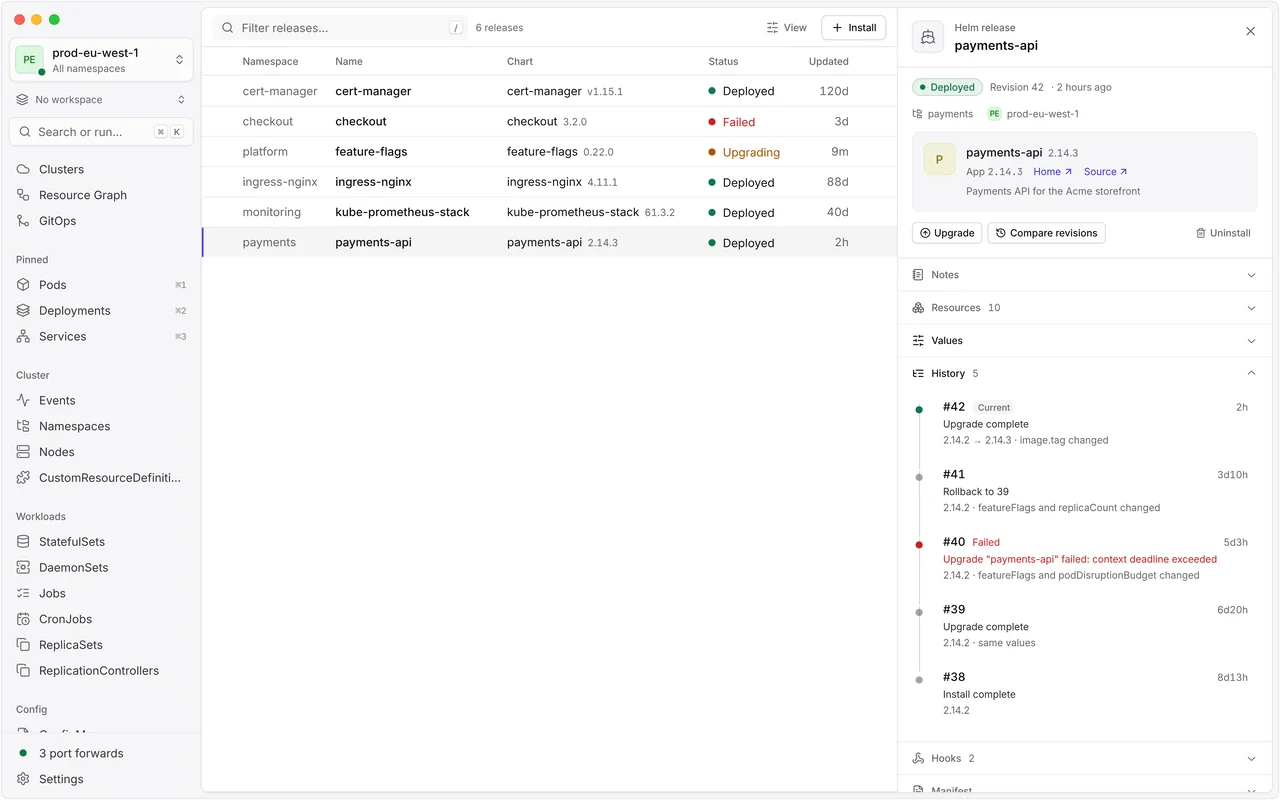Click the Deployments layers icon
The image size is (1280, 800).
pyautogui.click(x=23, y=311)
